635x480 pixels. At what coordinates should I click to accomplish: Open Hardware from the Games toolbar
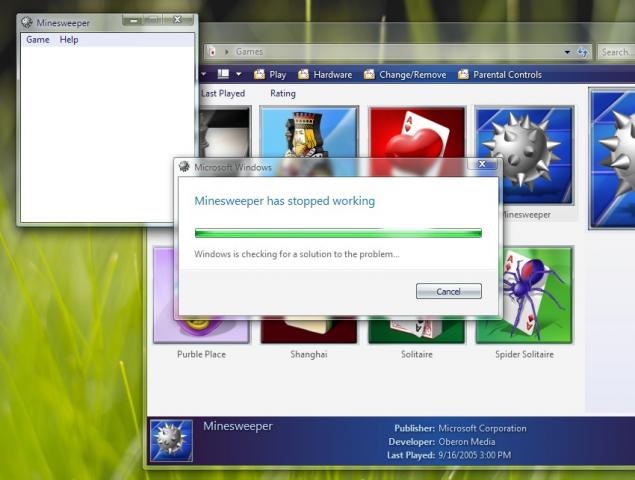tap(325, 75)
